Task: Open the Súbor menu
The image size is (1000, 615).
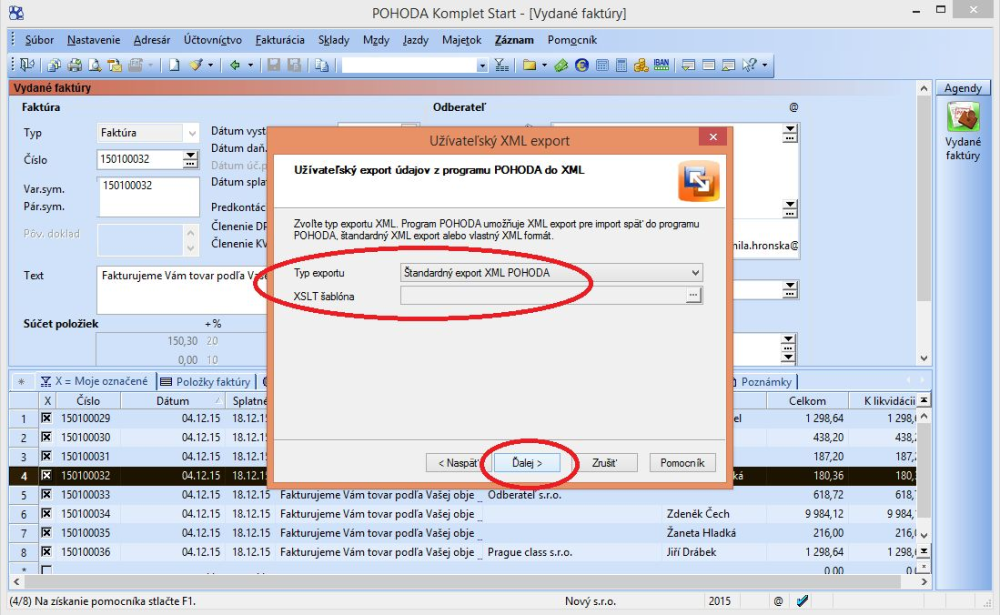Action: pyautogui.click(x=39, y=40)
